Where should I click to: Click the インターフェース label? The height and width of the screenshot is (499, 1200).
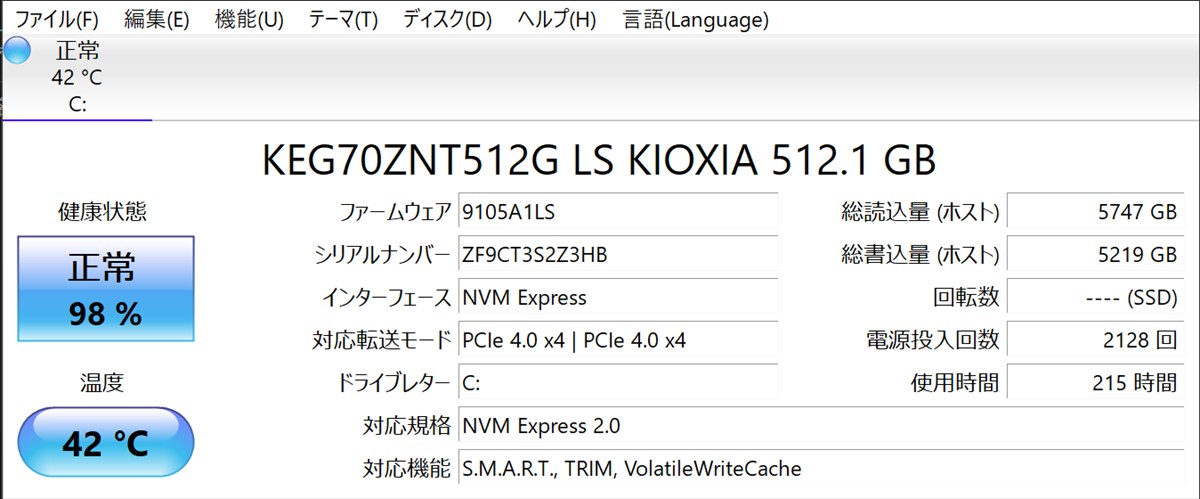(386, 297)
